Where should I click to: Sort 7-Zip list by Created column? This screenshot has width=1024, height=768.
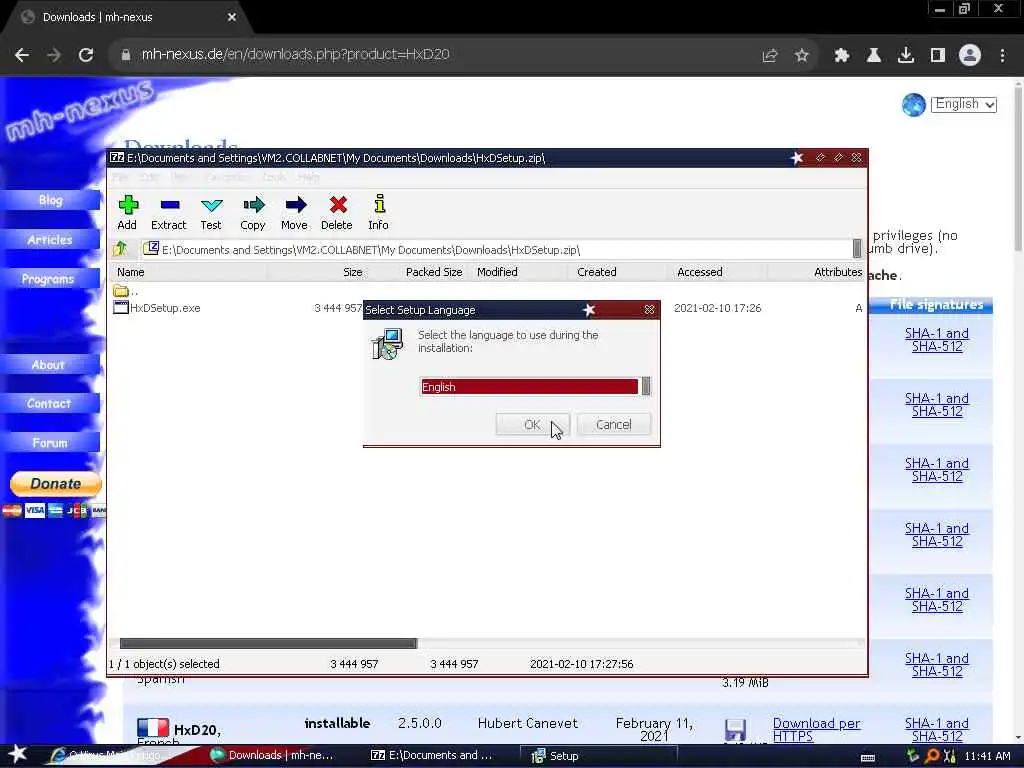tap(616, 272)
